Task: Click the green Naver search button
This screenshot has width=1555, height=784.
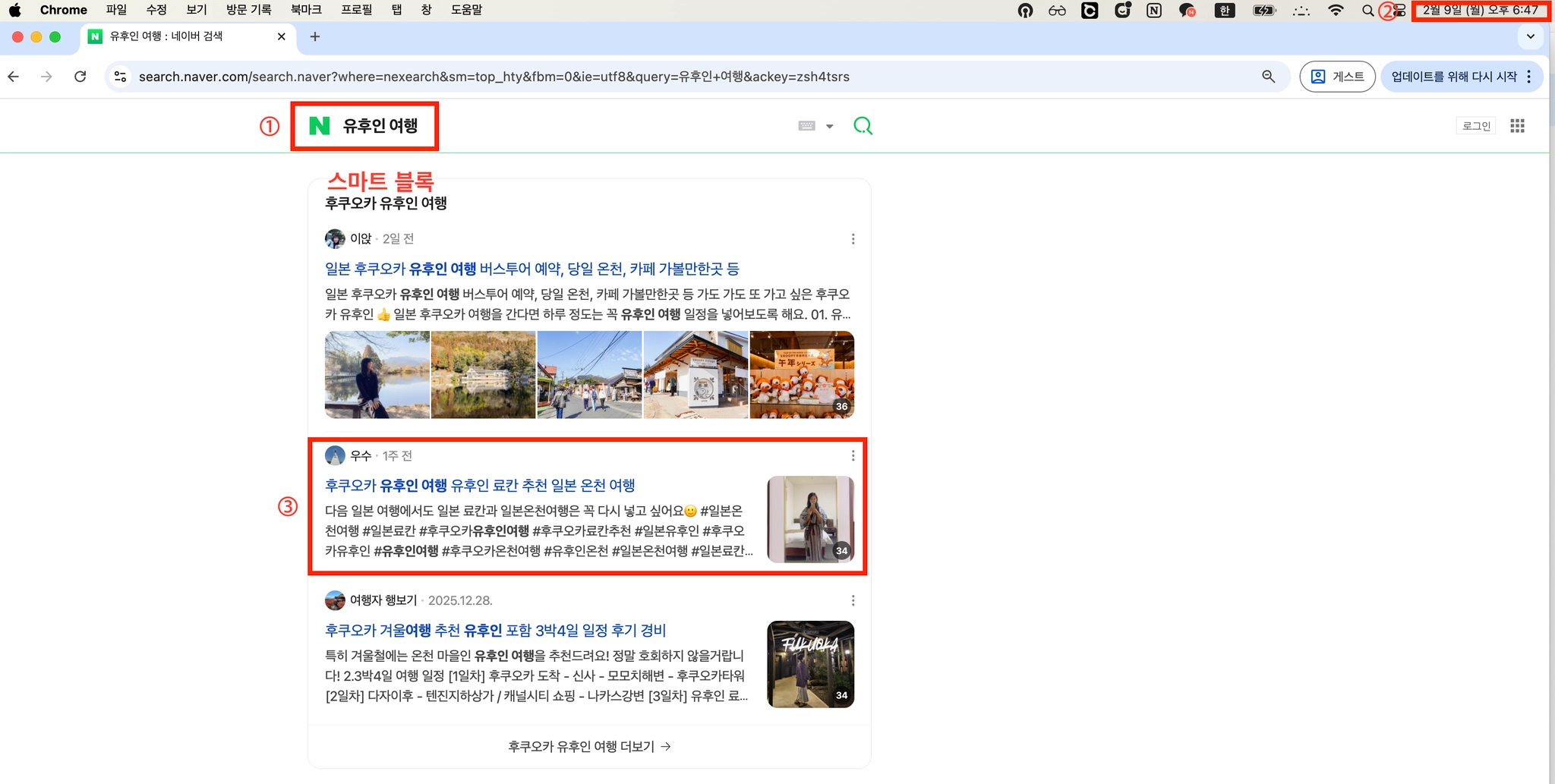Action: coord(863,126)
